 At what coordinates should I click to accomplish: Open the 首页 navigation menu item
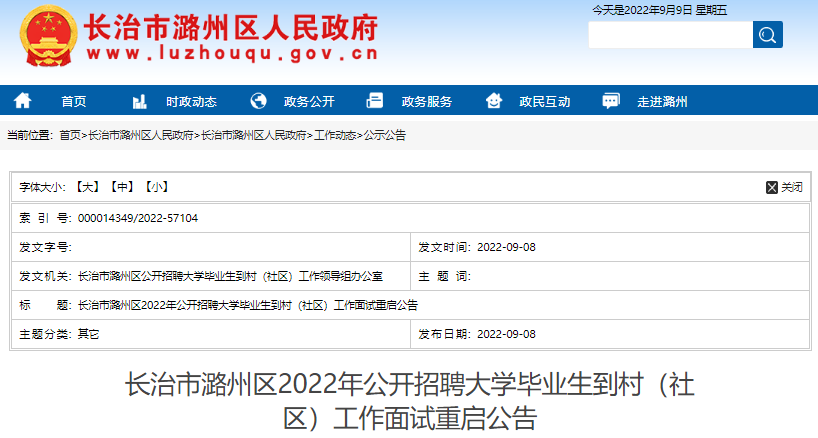point(74,101)
